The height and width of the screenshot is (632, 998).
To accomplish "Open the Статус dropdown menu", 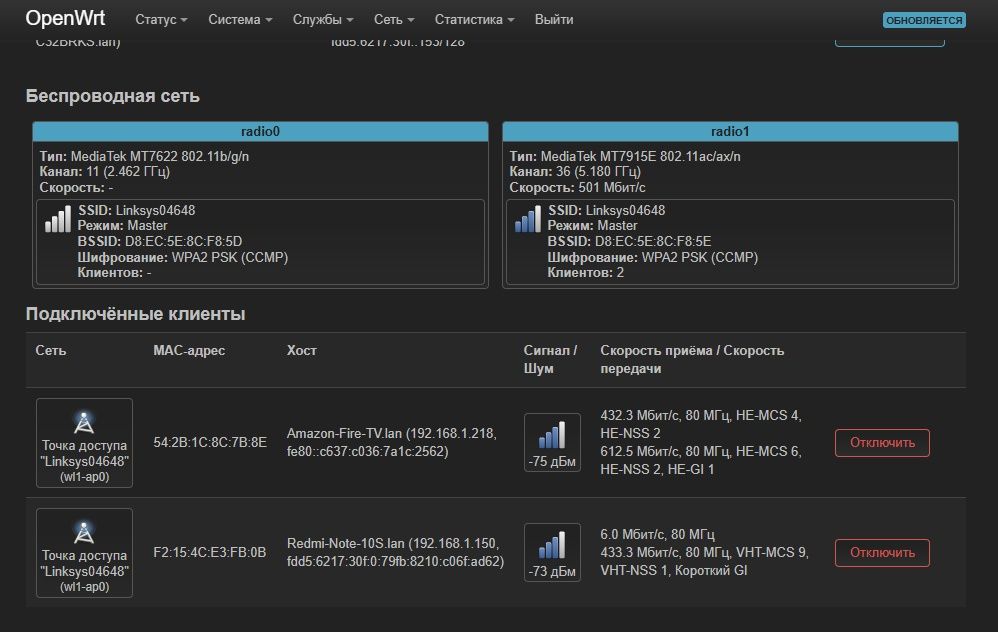I will (161, 20).
